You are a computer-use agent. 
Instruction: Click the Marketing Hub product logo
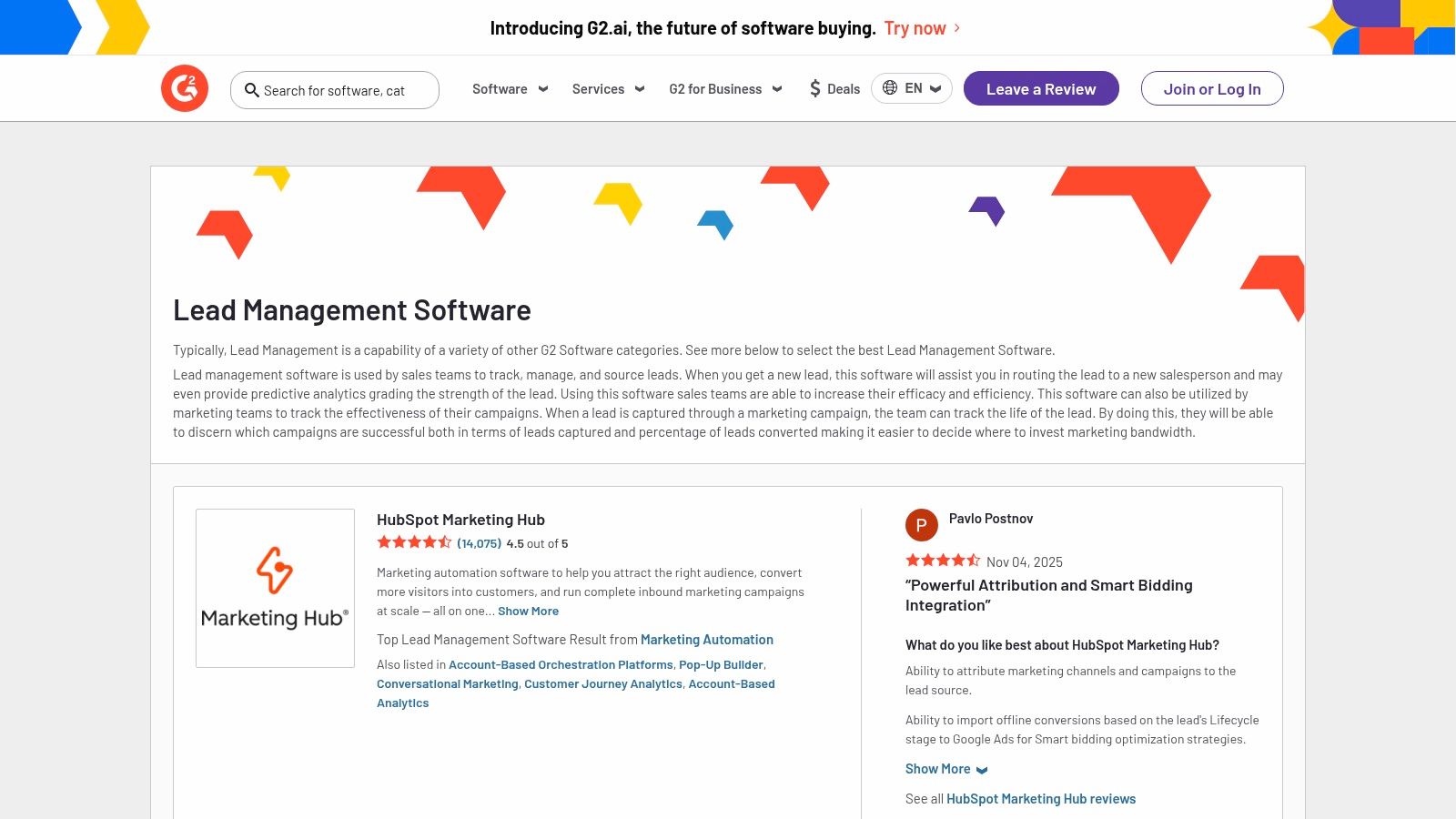[x=275, y=587]
